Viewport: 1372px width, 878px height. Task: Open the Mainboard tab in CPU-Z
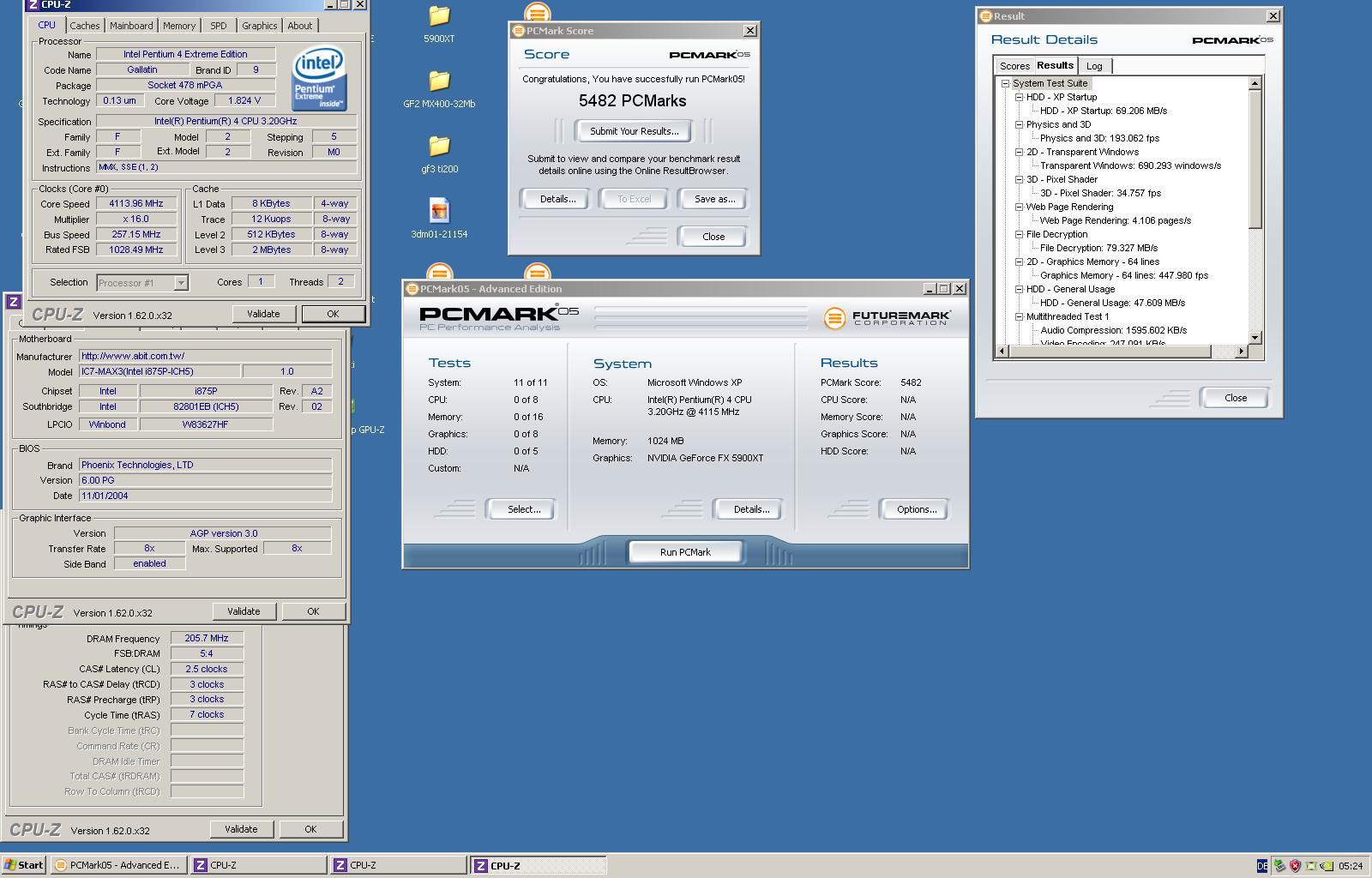(x=131, y=26)
